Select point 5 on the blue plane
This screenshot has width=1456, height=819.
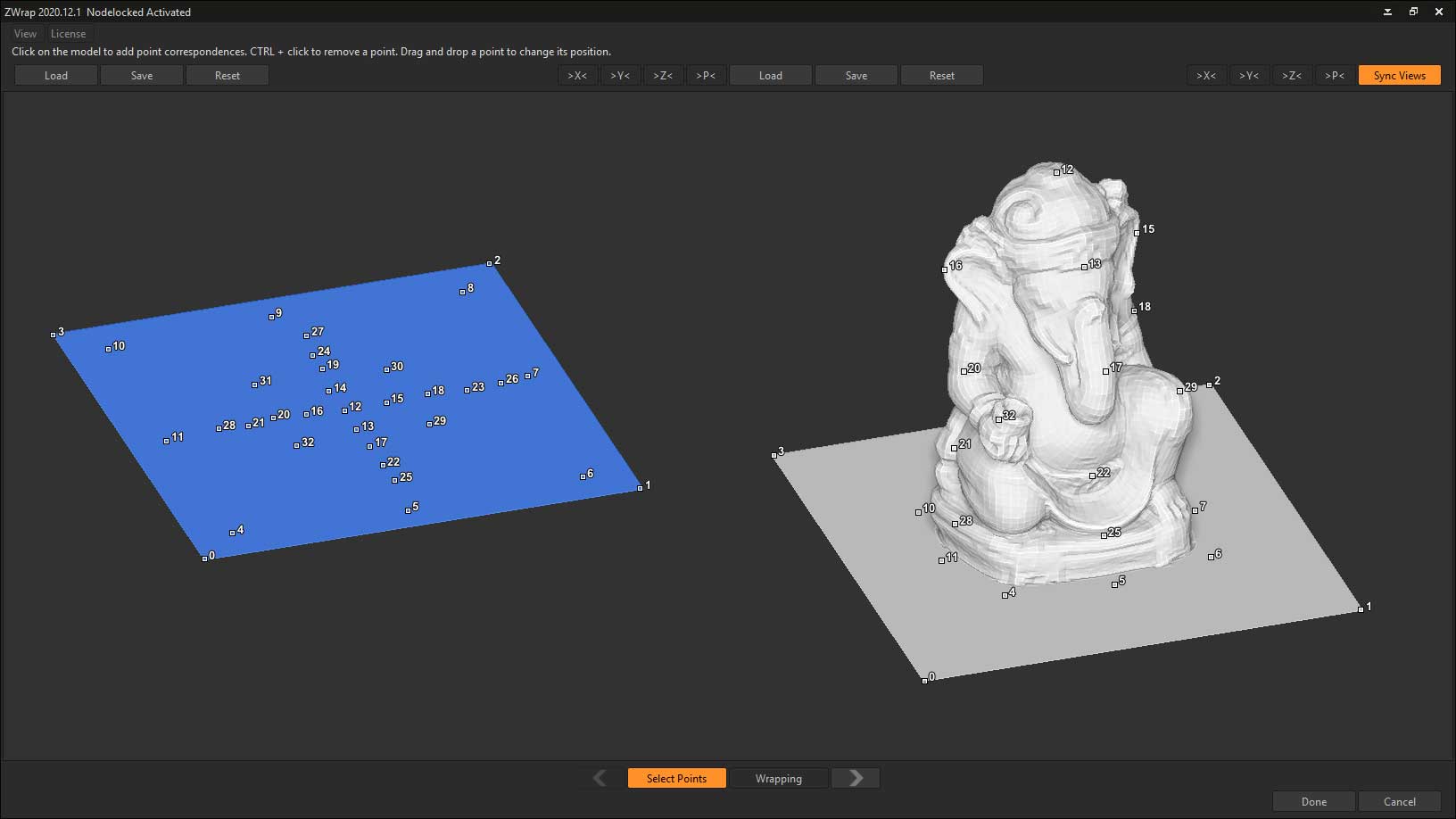(408, 510)
